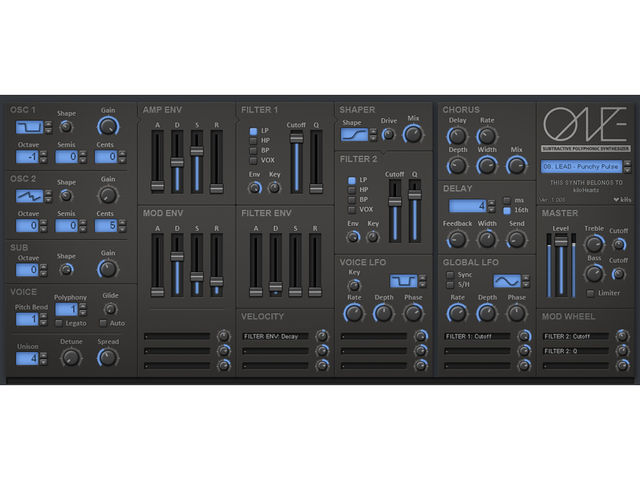Click the Pitch Bend range value field
Screen dimensions: 640x480
[x=27, y=319]
